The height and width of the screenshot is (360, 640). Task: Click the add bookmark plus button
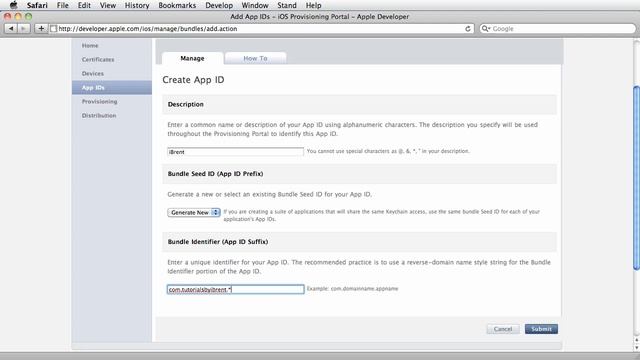click(x=41, y=29)
